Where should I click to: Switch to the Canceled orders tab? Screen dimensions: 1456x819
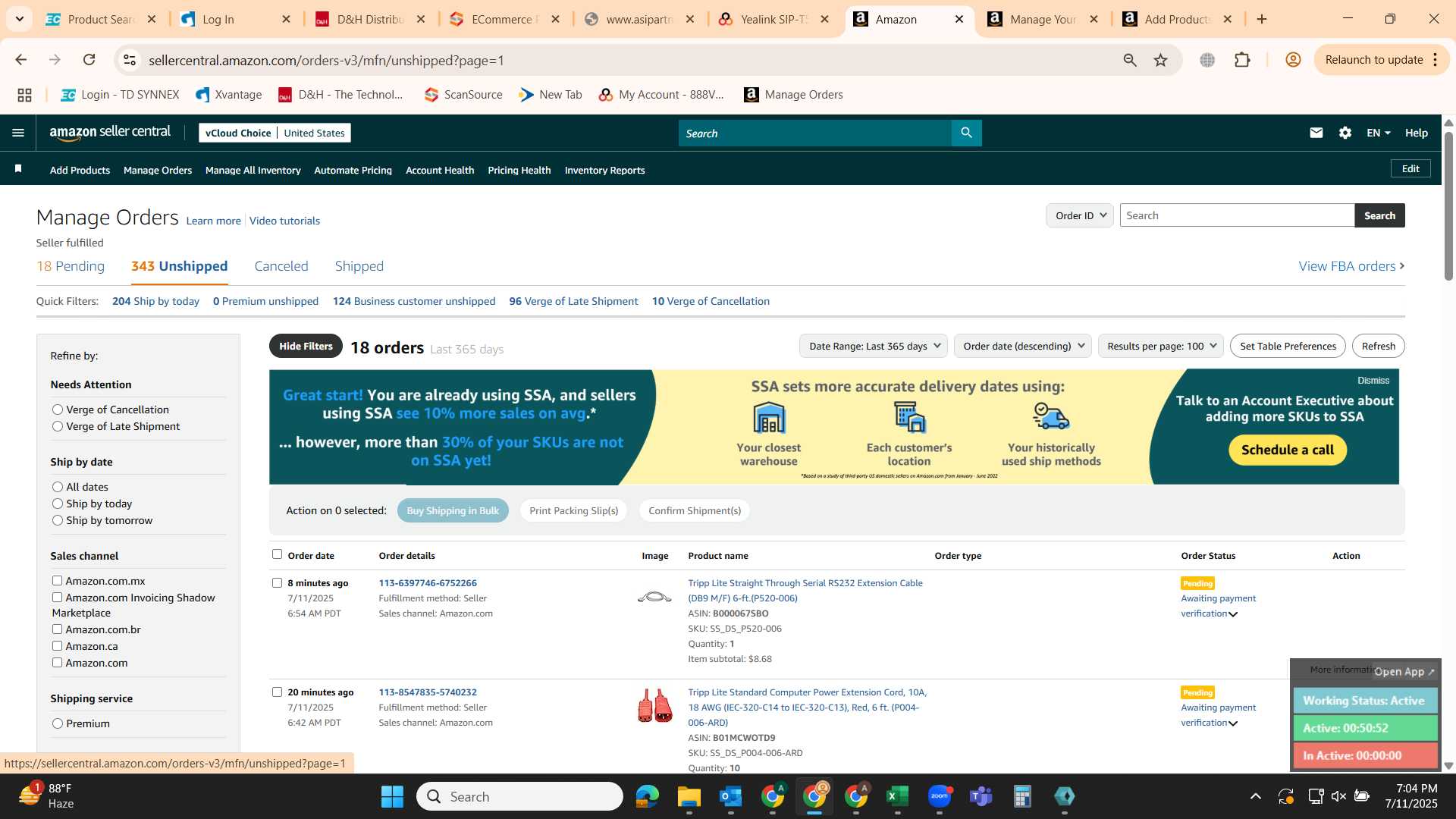point(281,266)
